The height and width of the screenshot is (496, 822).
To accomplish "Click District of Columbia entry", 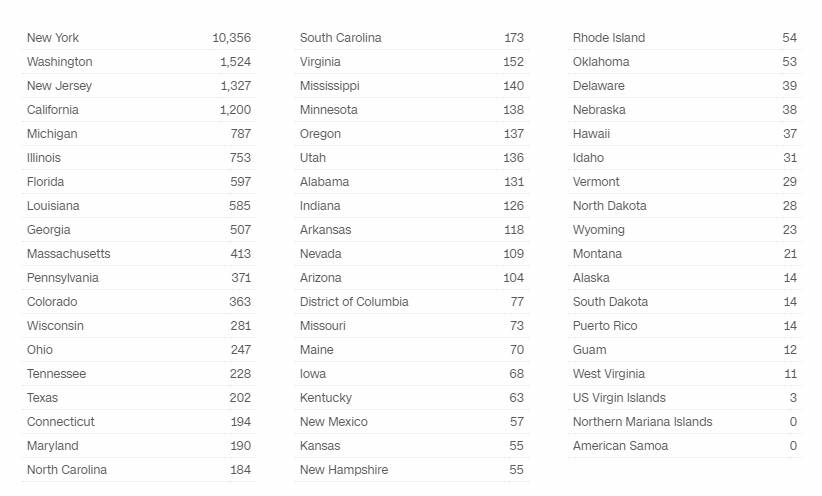I will tap(354, 302).
